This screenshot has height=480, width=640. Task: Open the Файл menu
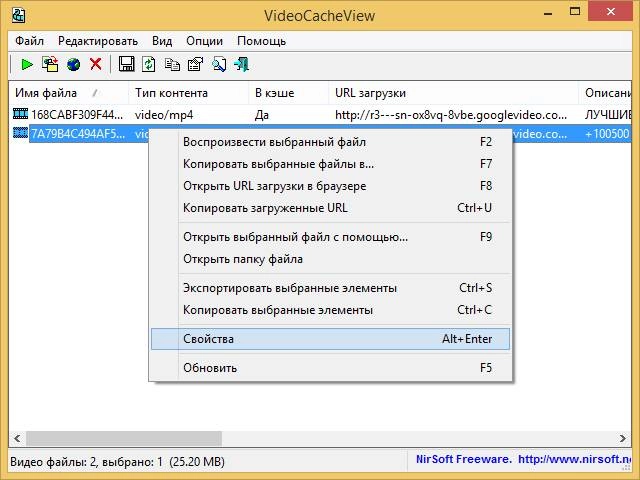pyautogui.click(x=29, y=41)
